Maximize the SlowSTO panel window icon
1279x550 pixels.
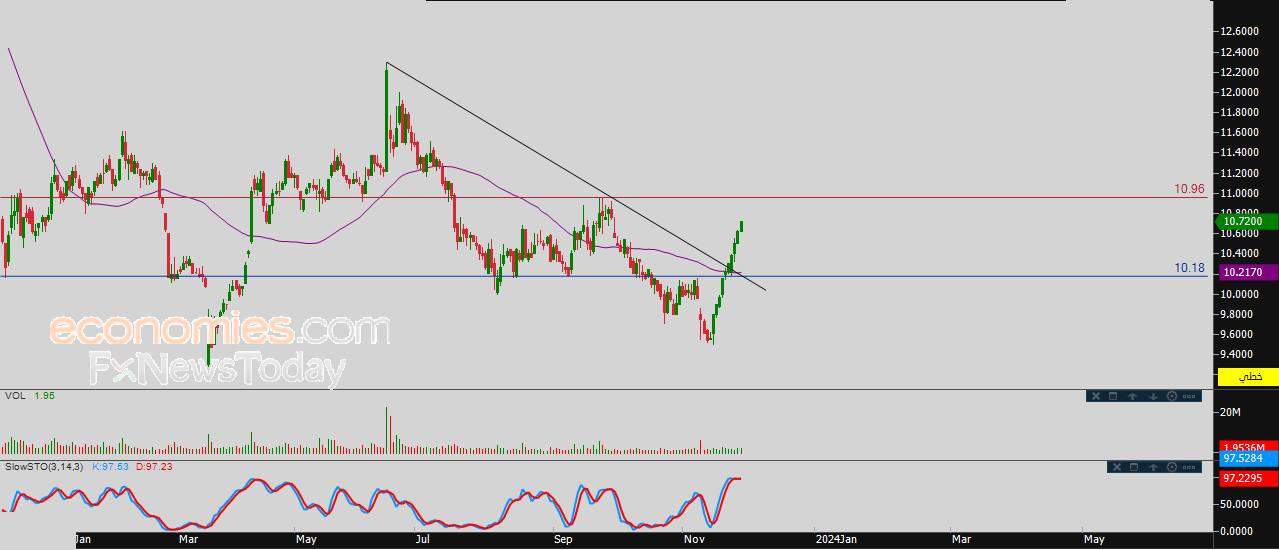click(x=1134, y=467)
